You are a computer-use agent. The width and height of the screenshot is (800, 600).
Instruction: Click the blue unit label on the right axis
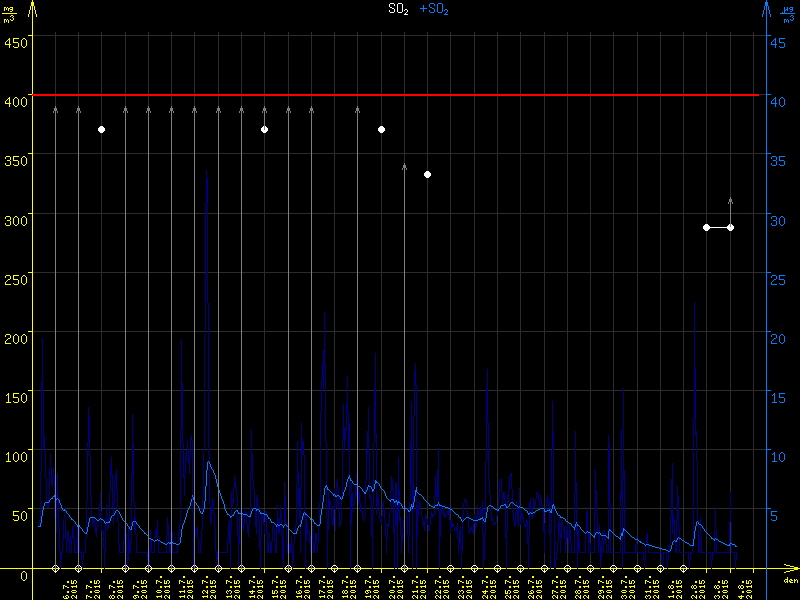tap(787, 14)
